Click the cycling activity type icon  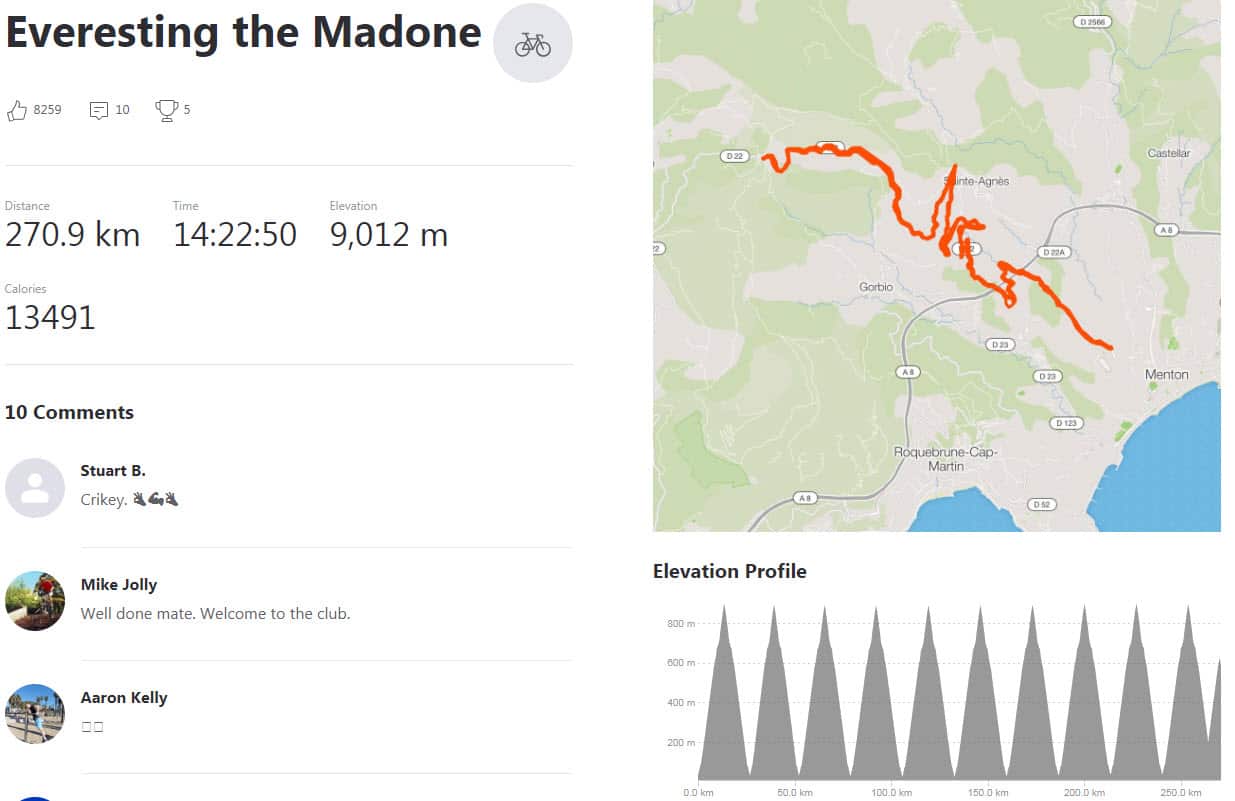tap(532, 43)
